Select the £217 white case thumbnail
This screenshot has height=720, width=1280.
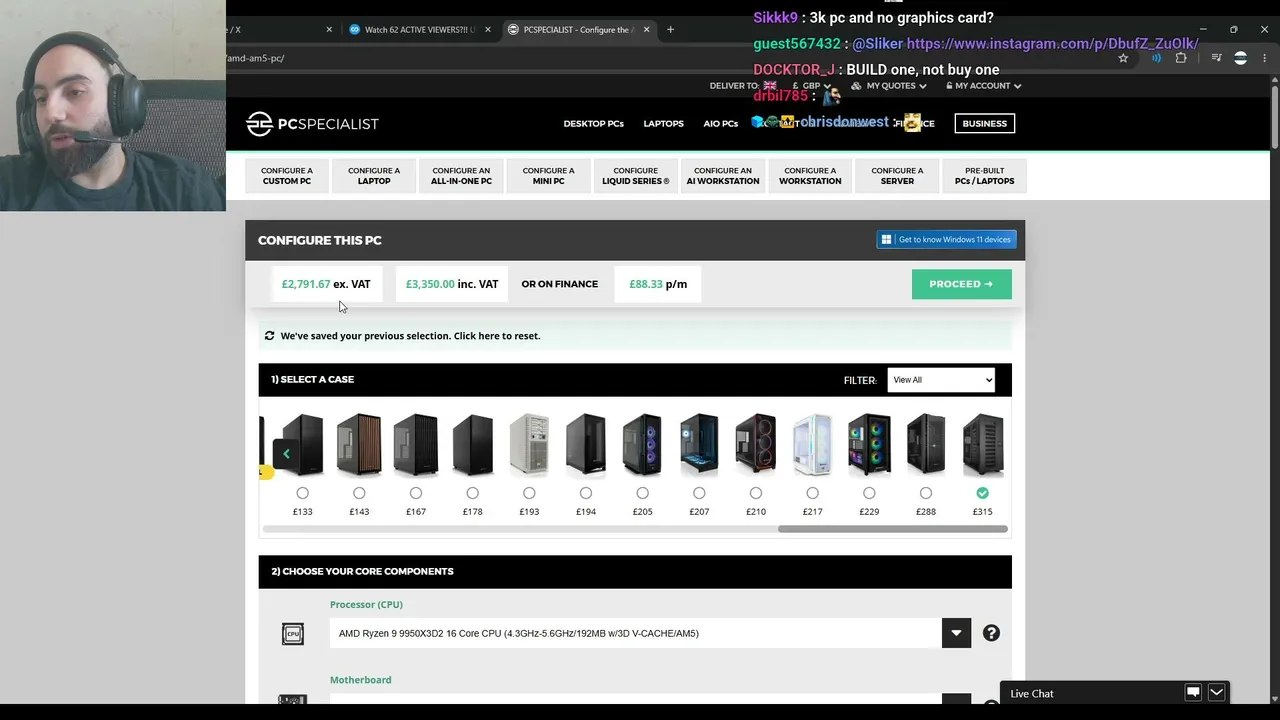(812, 444)
